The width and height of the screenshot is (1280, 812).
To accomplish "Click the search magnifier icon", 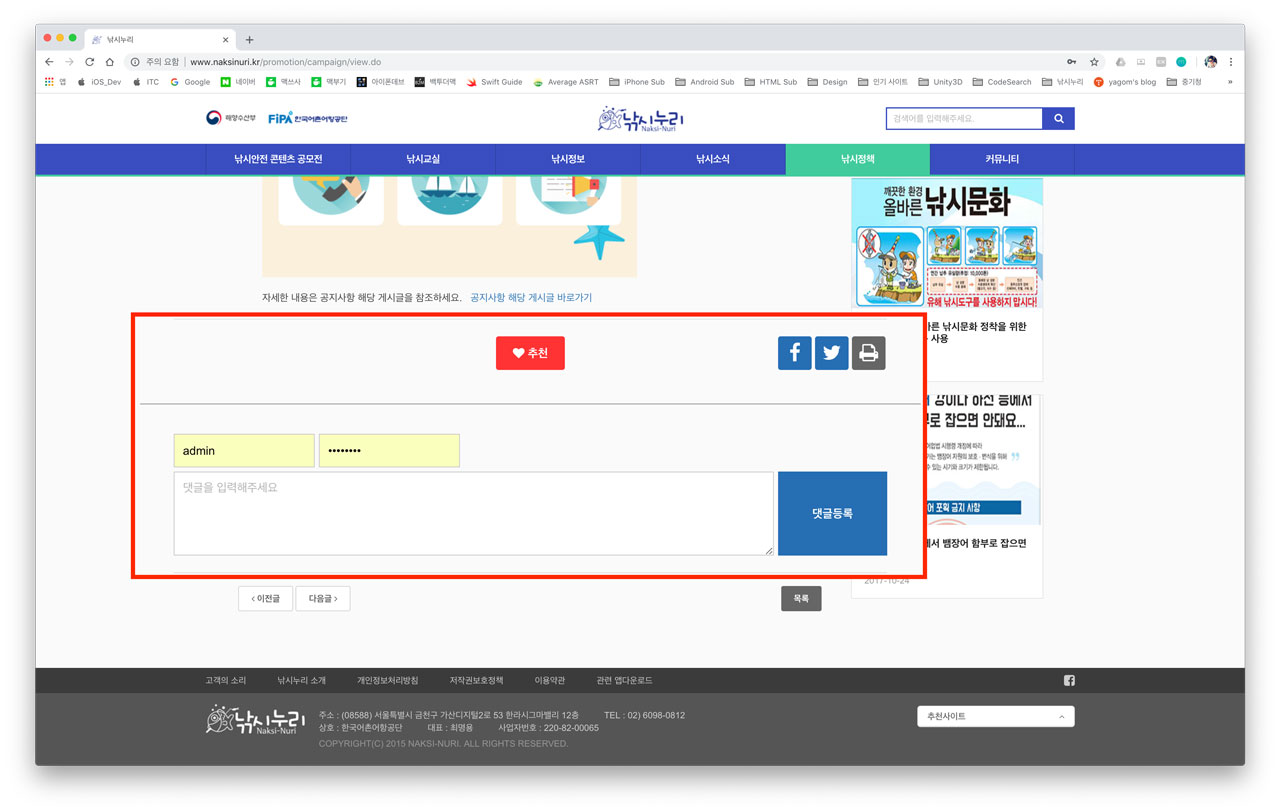I will pyautogui.click(x=1059, y=118).
